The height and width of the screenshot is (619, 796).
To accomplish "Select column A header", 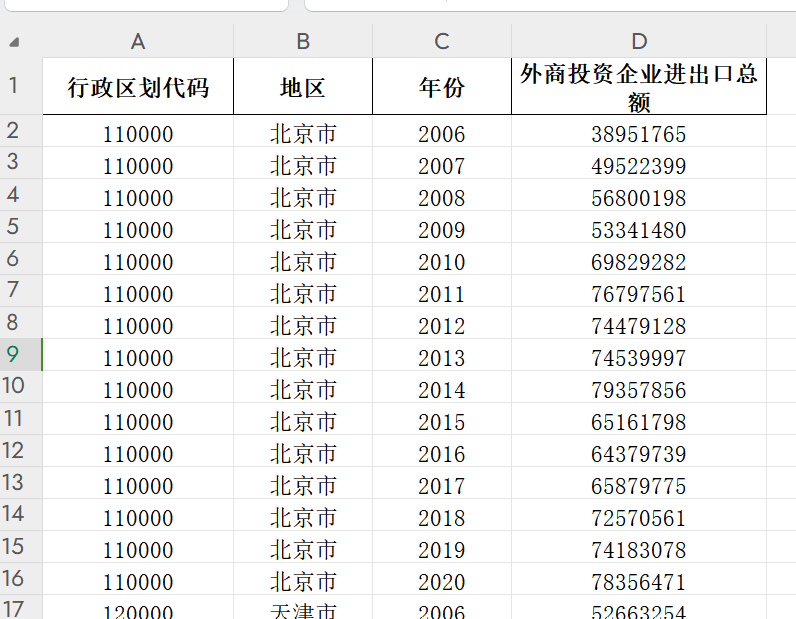I will tap(138, 41).
